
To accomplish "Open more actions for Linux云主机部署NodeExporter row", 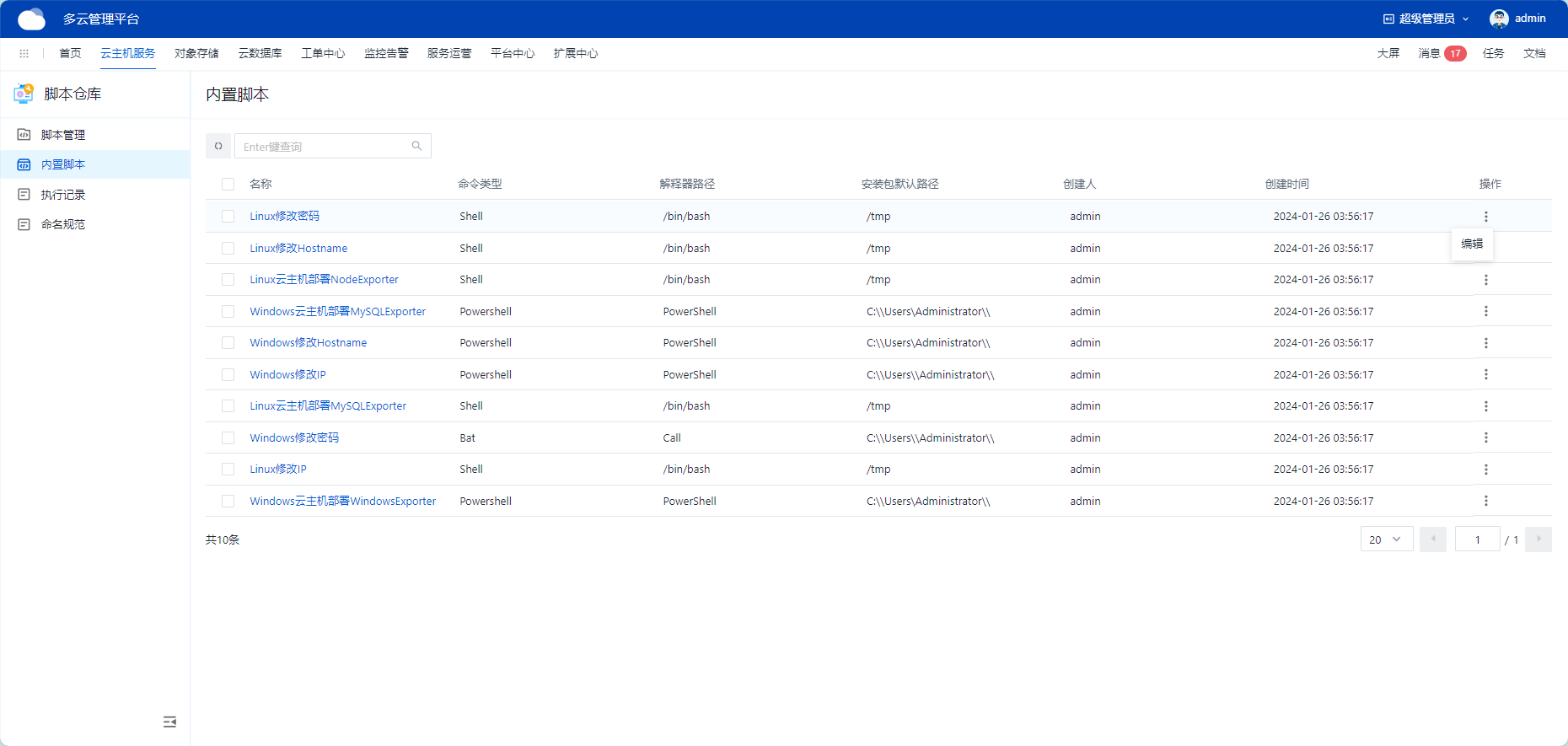I will 1486,280.
